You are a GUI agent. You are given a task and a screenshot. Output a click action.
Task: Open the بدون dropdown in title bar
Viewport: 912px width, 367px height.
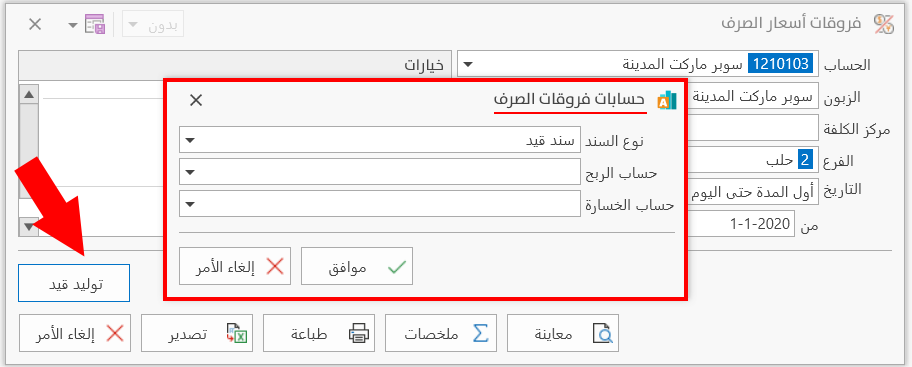133,25
